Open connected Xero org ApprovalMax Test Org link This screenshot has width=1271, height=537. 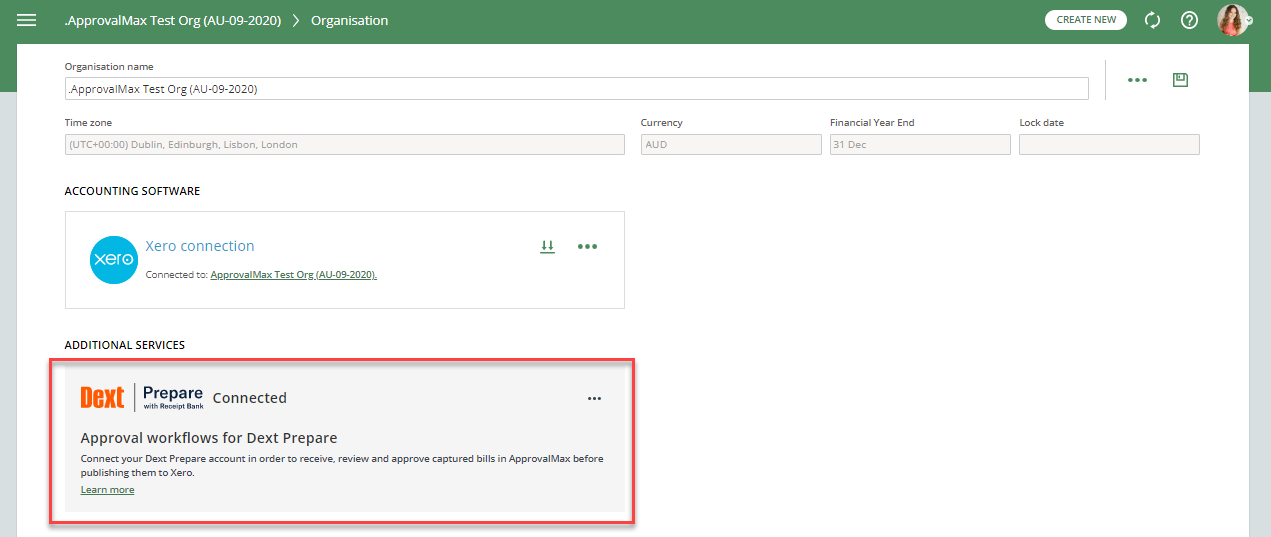pyautogui.click(x=293, y=274)
